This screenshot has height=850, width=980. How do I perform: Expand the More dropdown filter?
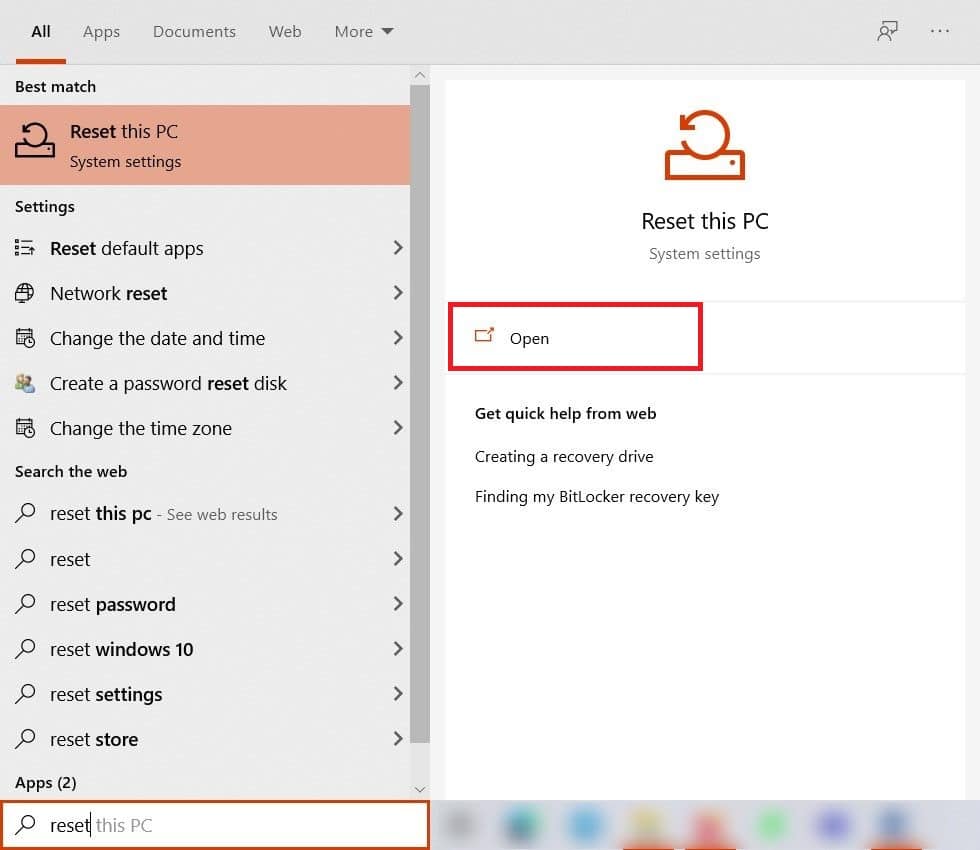363,32
